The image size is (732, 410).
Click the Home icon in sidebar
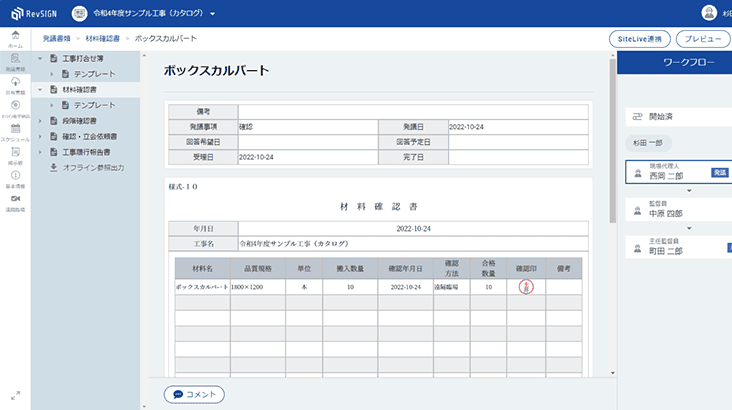(x=15, y=38)
